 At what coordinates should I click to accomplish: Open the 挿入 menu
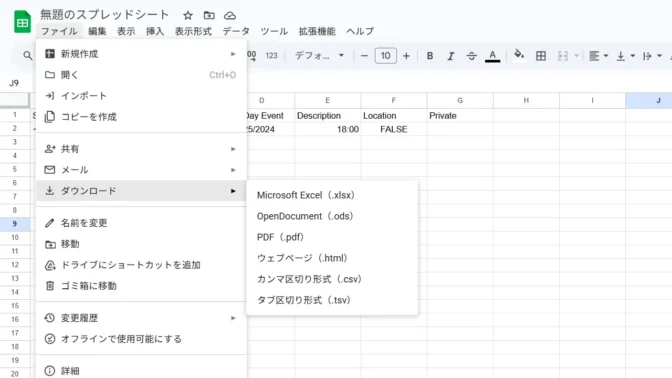click(155, 31)
